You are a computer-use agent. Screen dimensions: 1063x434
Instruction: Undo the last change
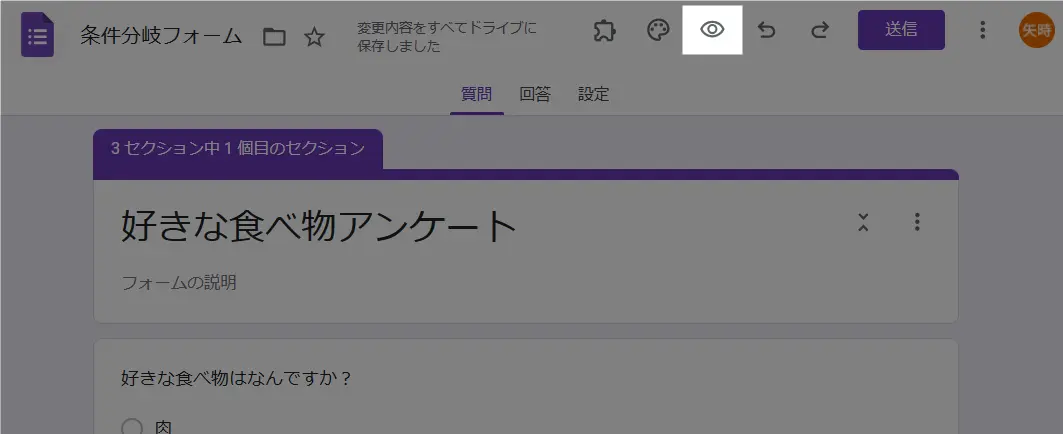(766, 31)
